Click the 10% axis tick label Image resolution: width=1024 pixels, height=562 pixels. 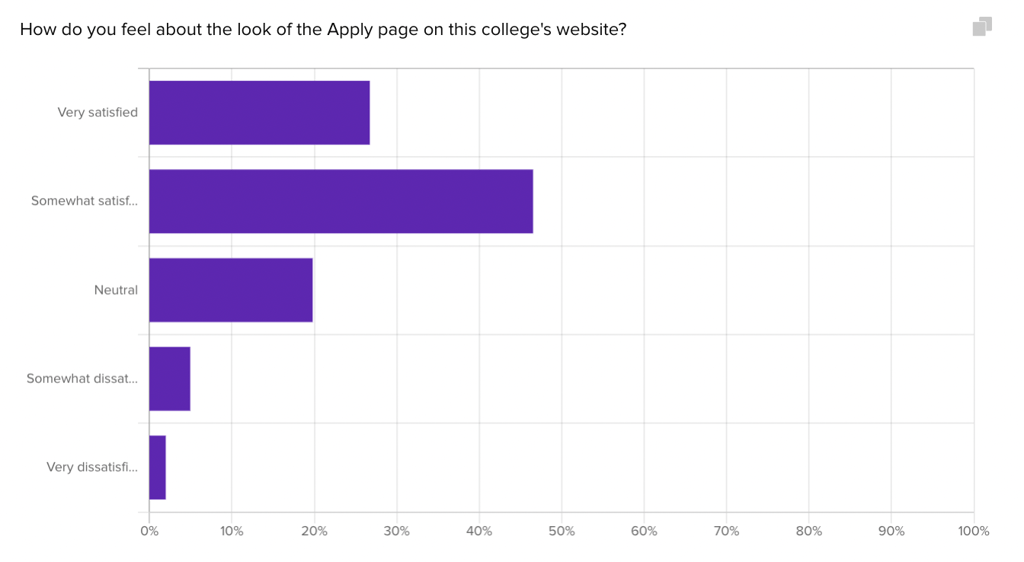click(x=231, y=531)
